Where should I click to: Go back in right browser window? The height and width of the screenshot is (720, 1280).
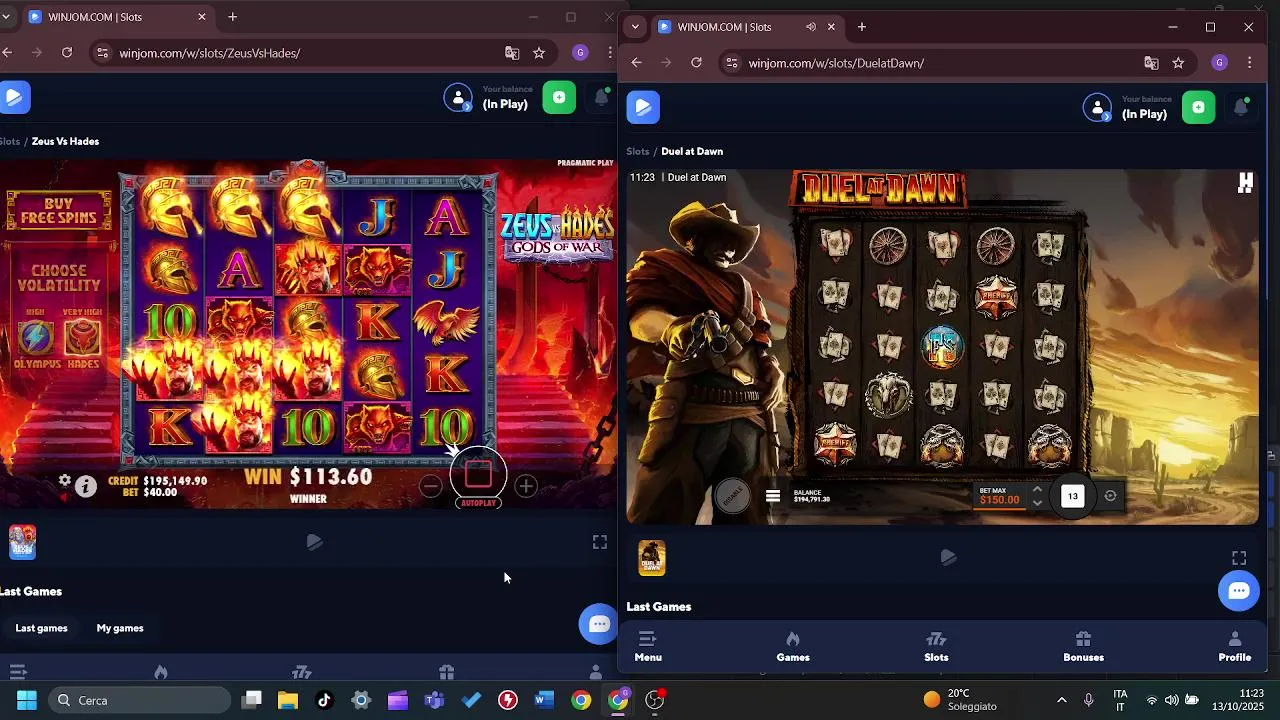click(x=636, y=62)
